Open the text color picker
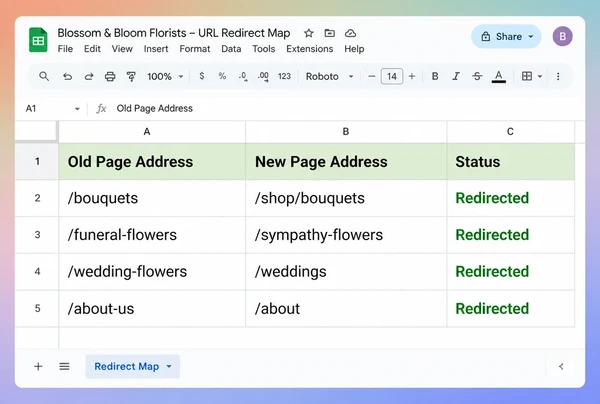600x404 pixels. [x=499, y=77]
